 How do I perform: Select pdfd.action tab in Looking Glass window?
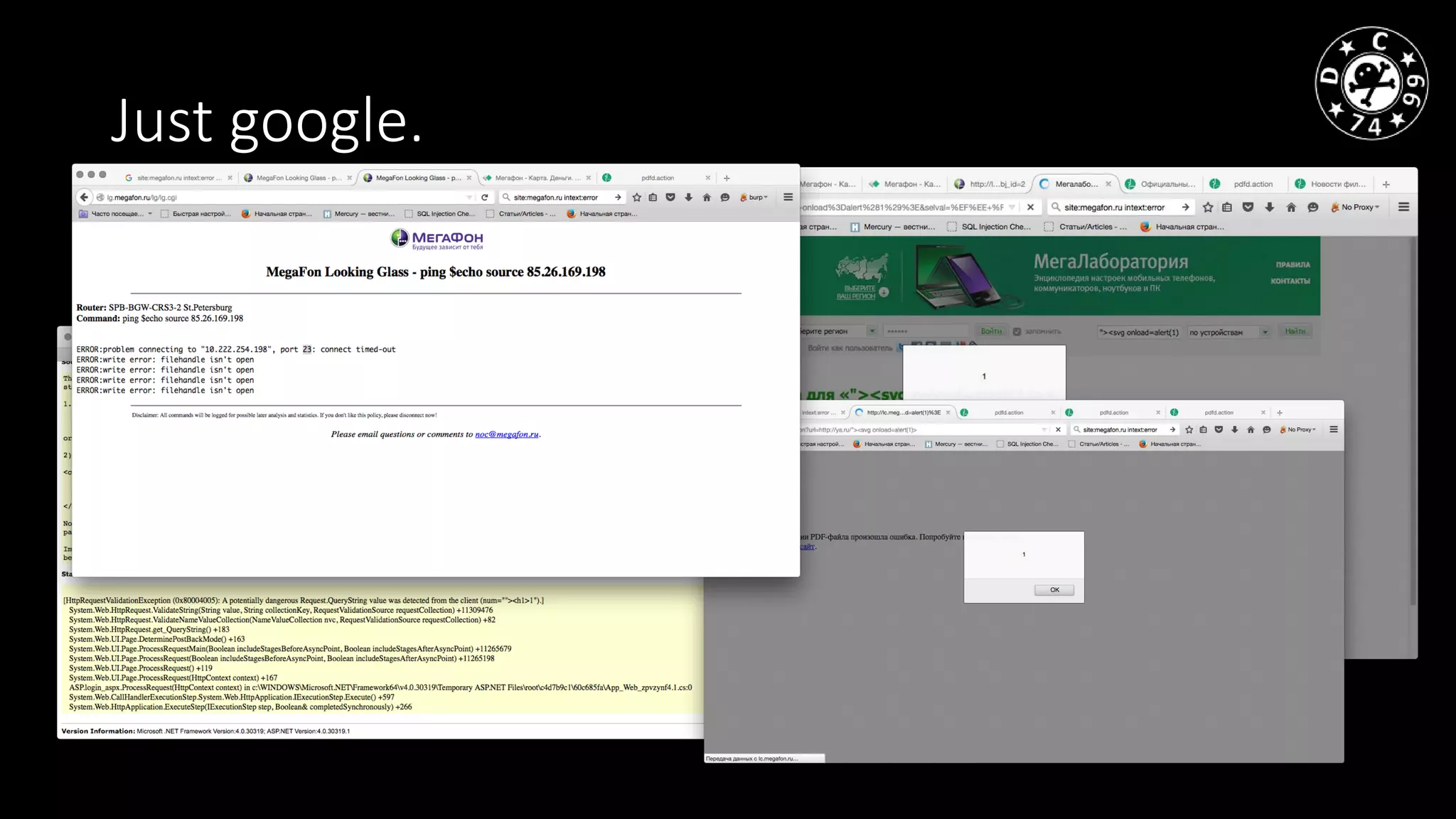pyautogui.click(x=657, y=178)
